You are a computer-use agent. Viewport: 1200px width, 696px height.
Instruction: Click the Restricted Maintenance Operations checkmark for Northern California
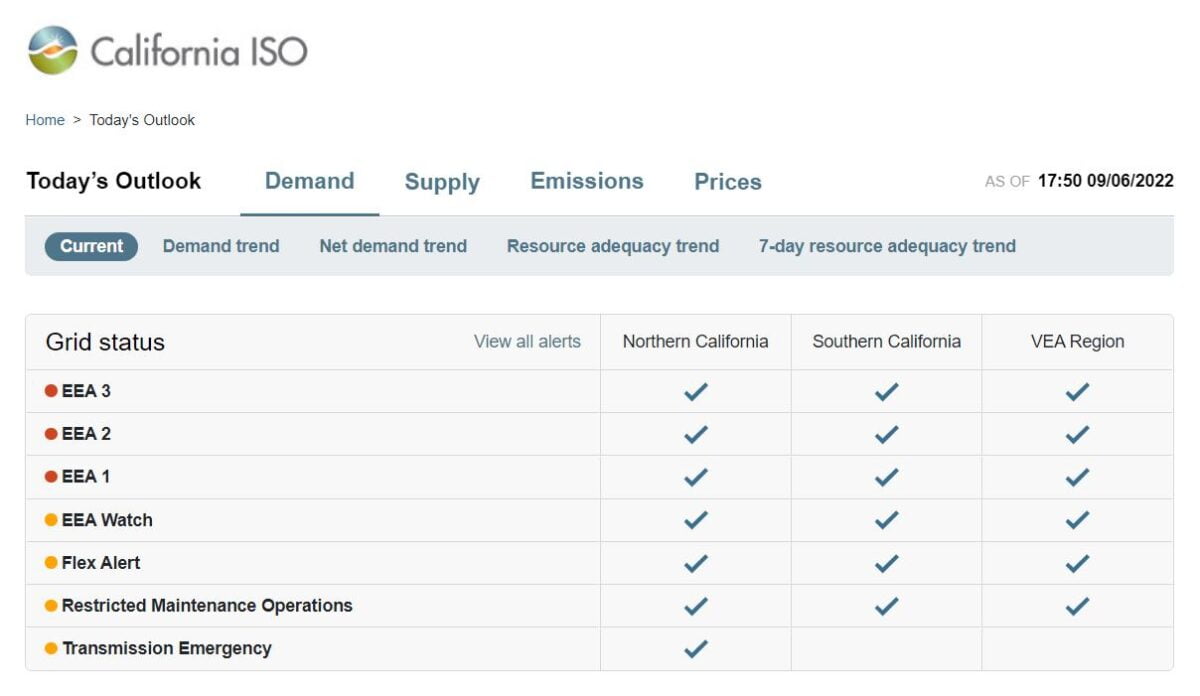[696, 606]
